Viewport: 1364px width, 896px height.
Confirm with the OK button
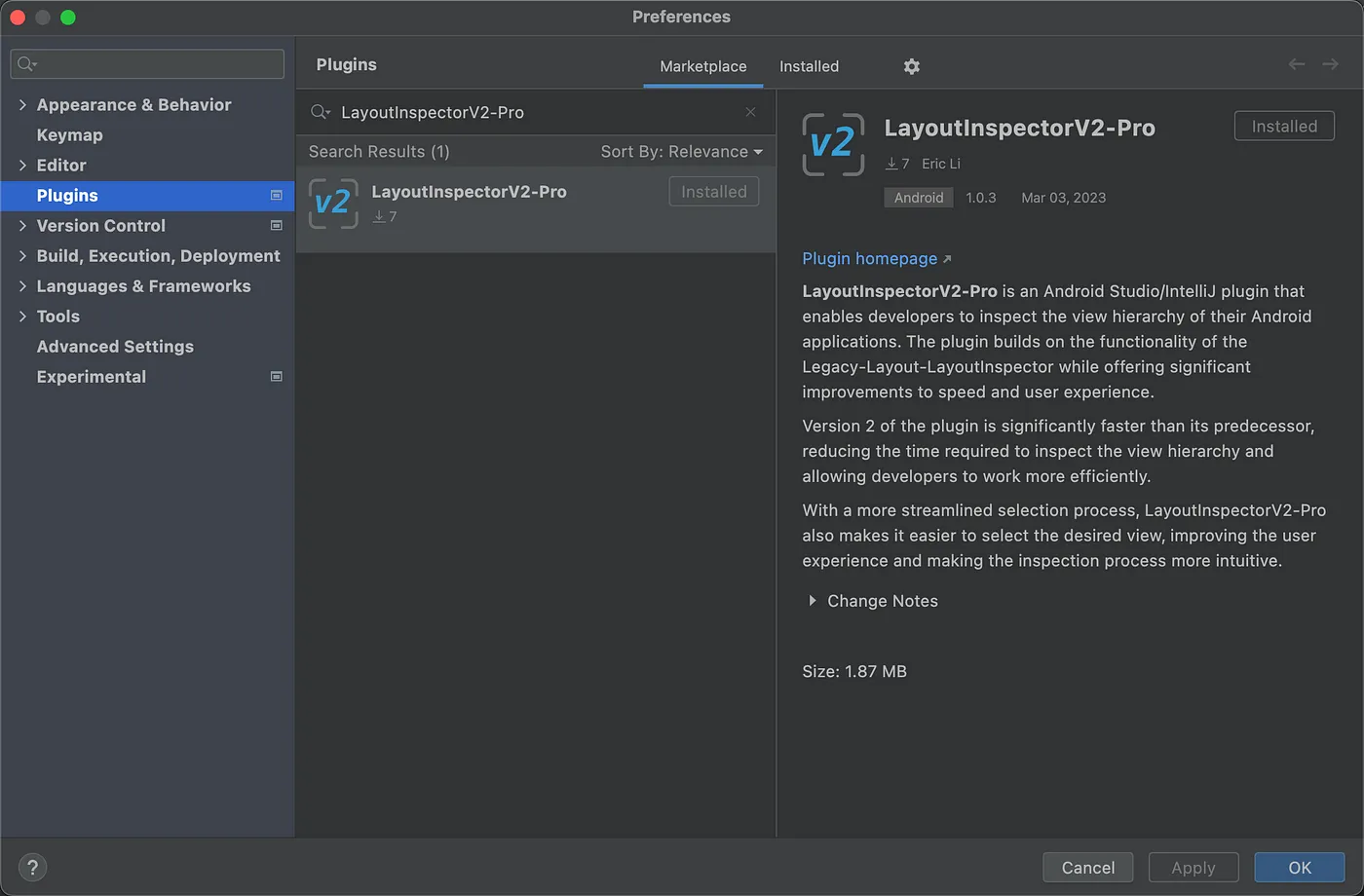coord(1300,868)
